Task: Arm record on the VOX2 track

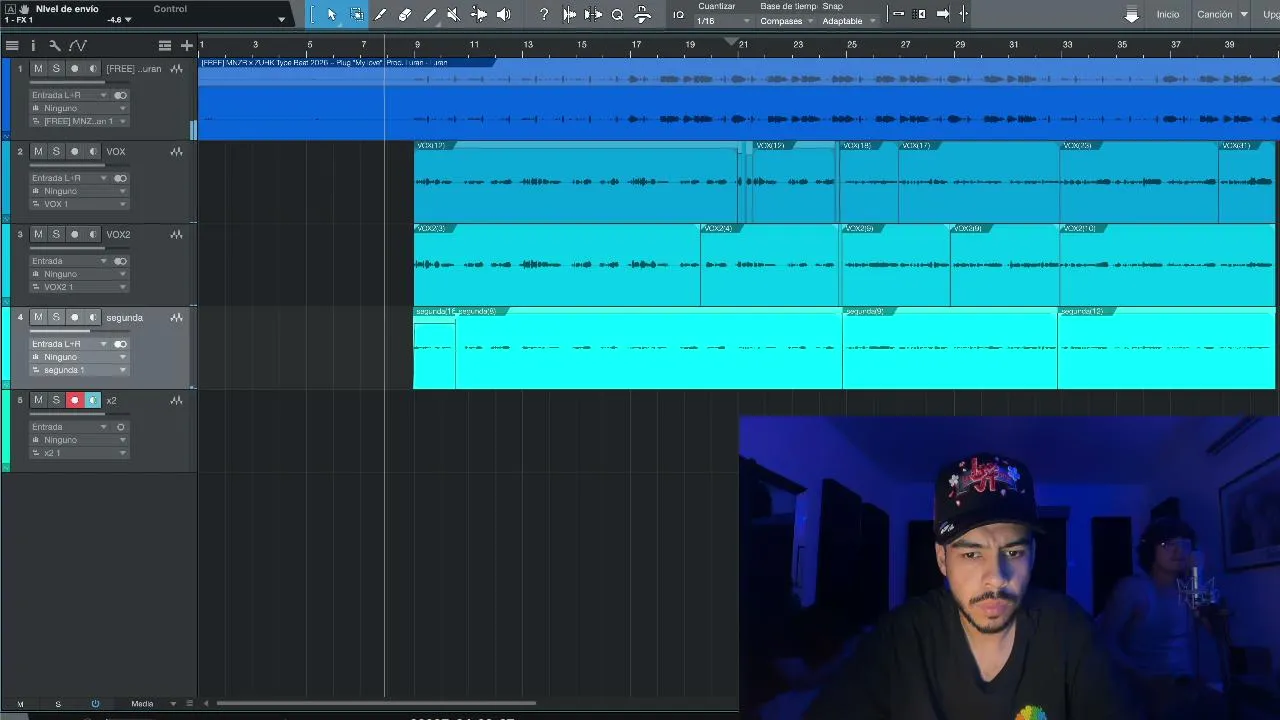Action: [74, 235]
